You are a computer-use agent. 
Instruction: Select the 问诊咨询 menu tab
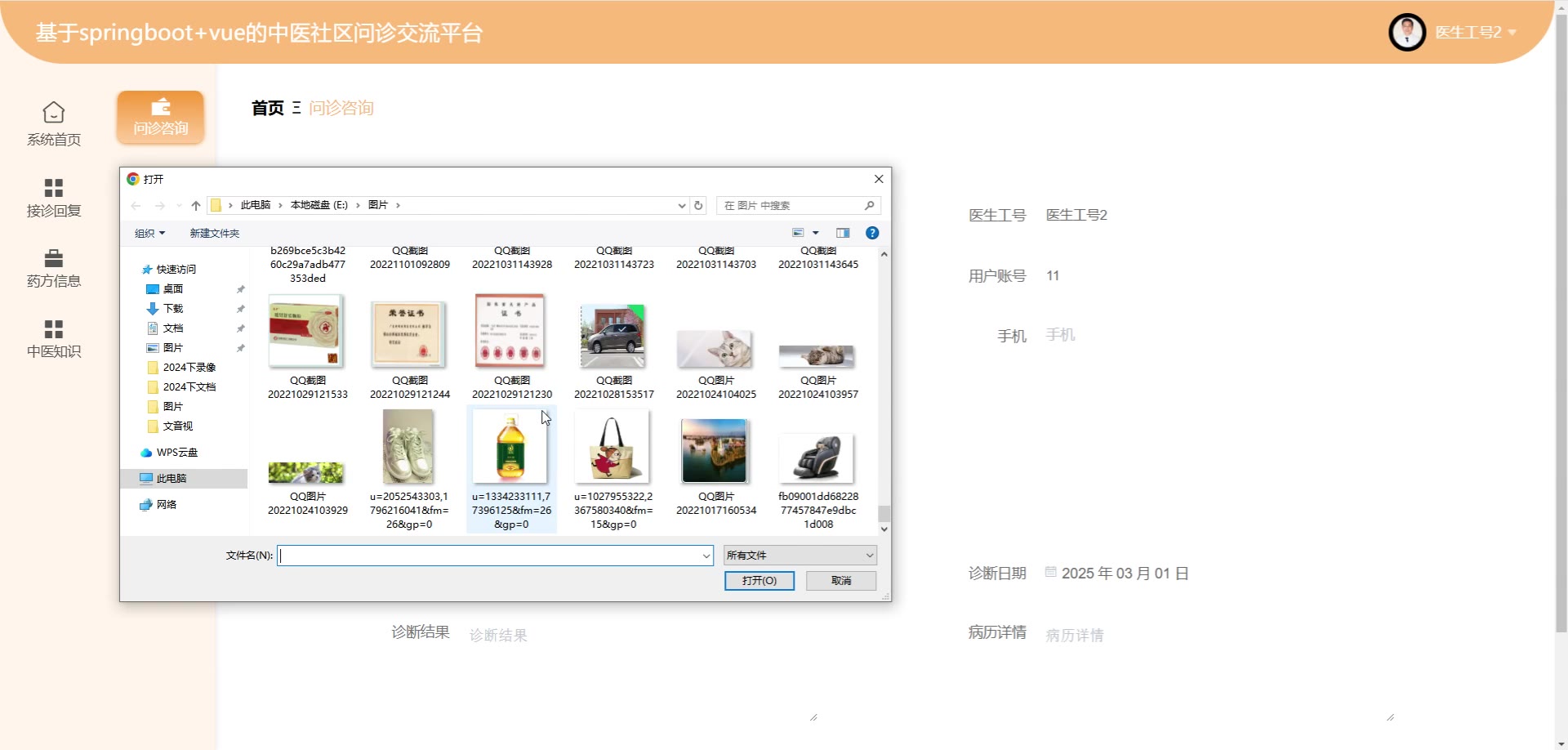pos(161,118)
